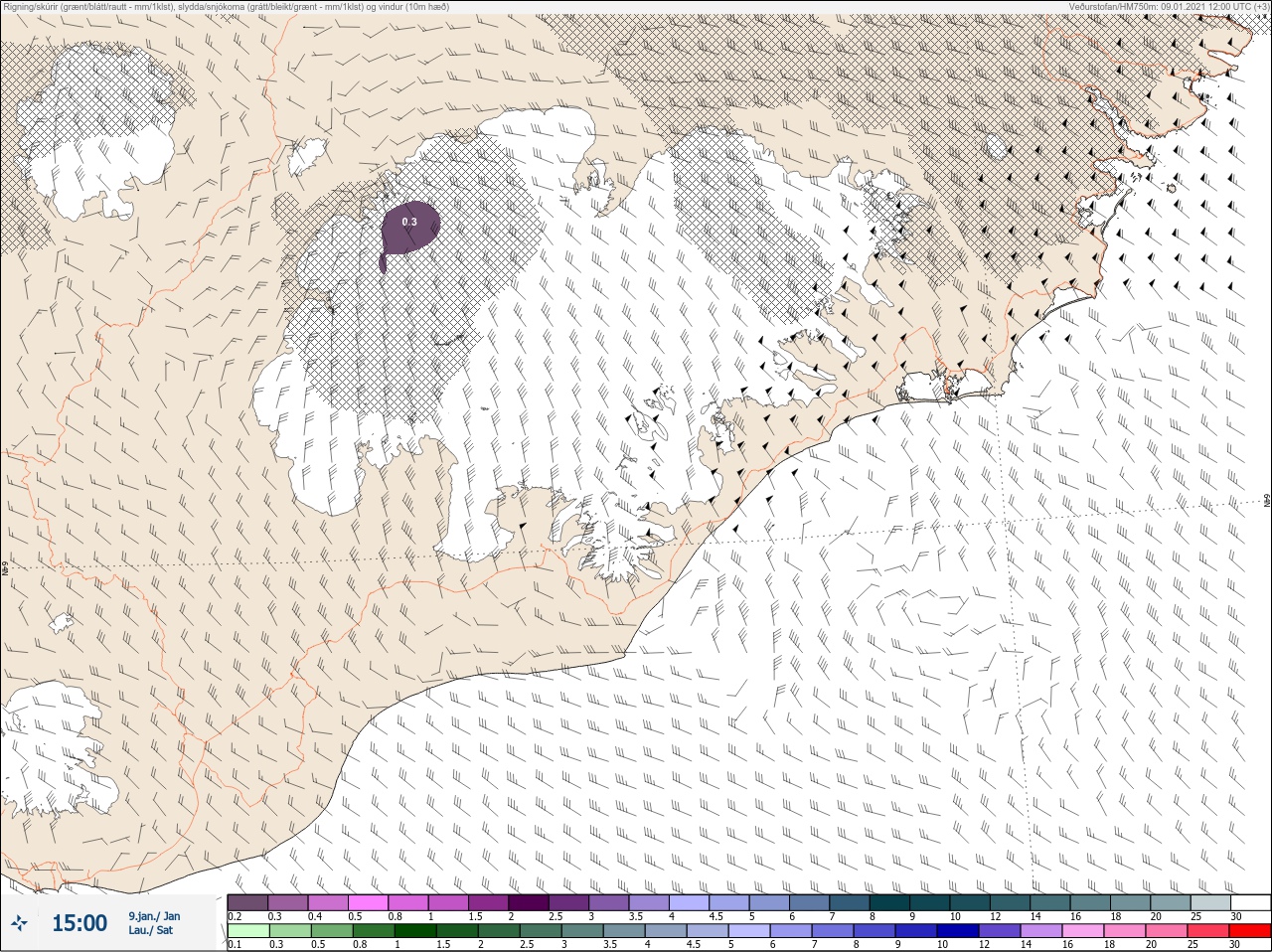Click the Veðurstofan star logo icon
Image resolution: width=1272 pixels, height=952 pixels.
[20, 924]
